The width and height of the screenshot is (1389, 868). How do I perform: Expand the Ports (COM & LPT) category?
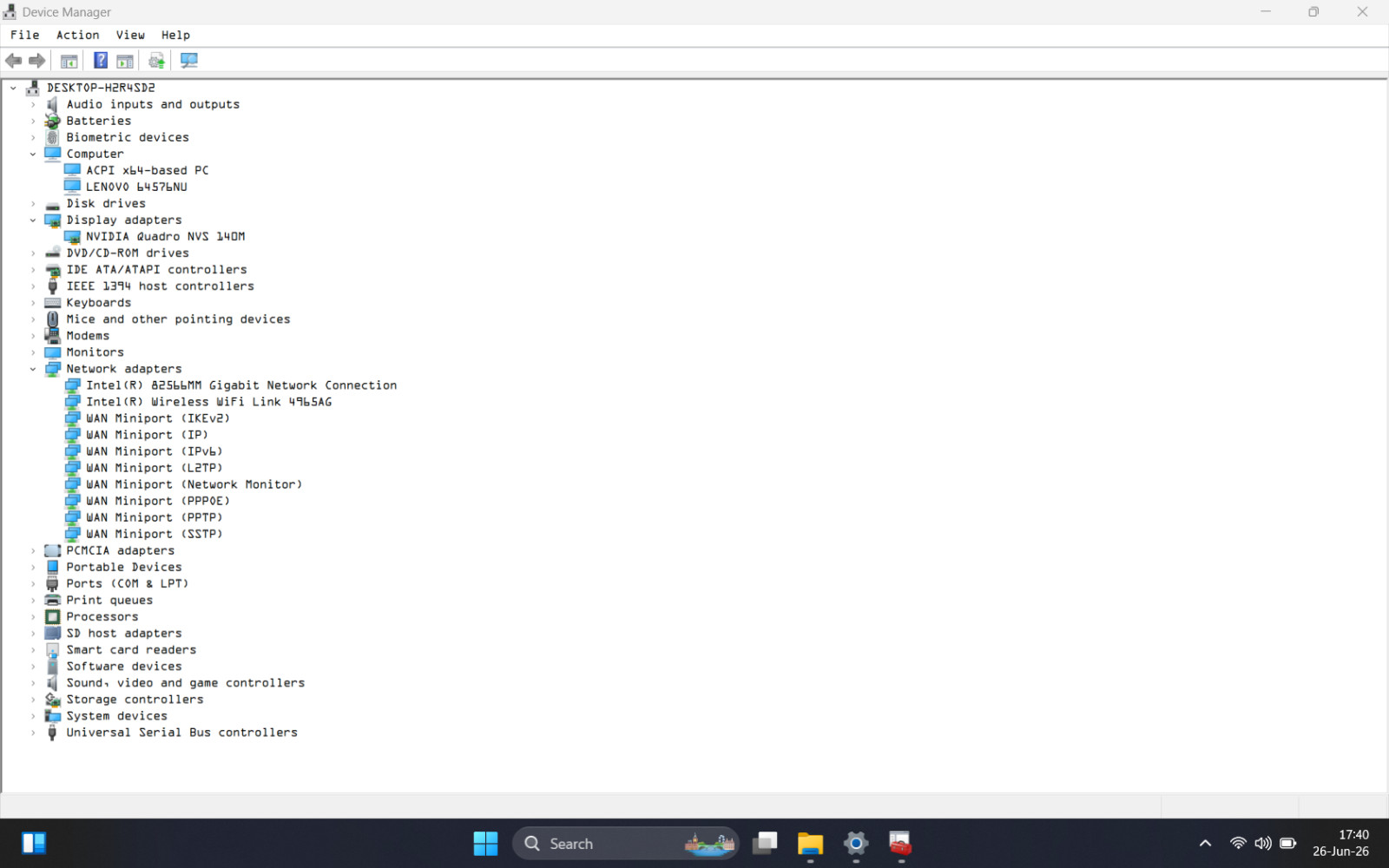[33, 584]
